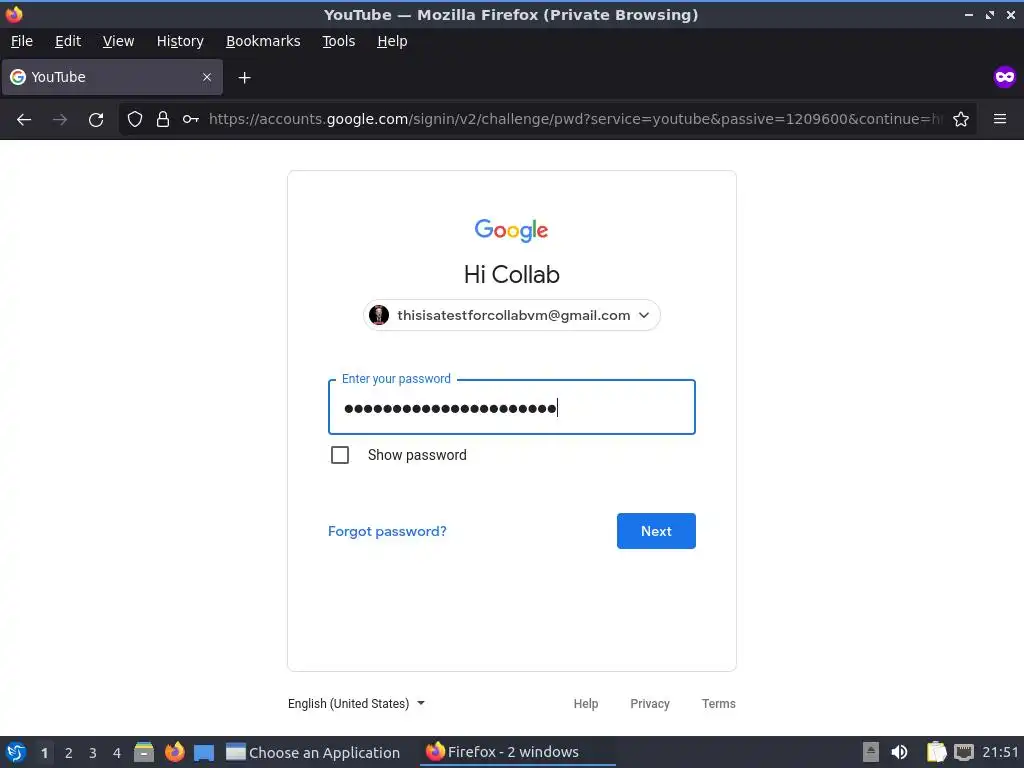Switch to workspace 2

69,753
